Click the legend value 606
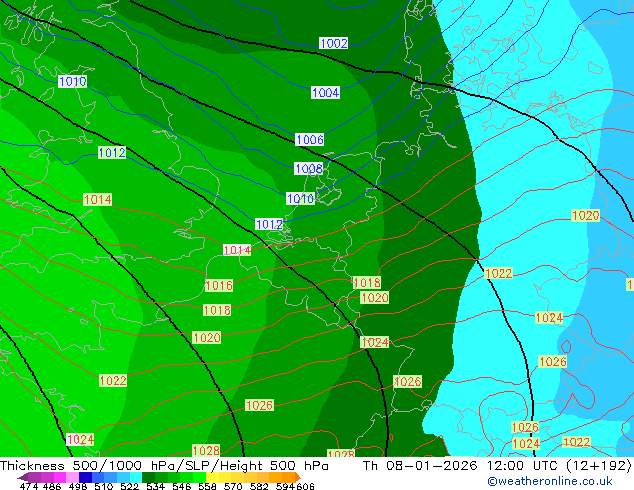Image resolution: width=634 pixels, height=490 pixels. [x=305, y=486]
